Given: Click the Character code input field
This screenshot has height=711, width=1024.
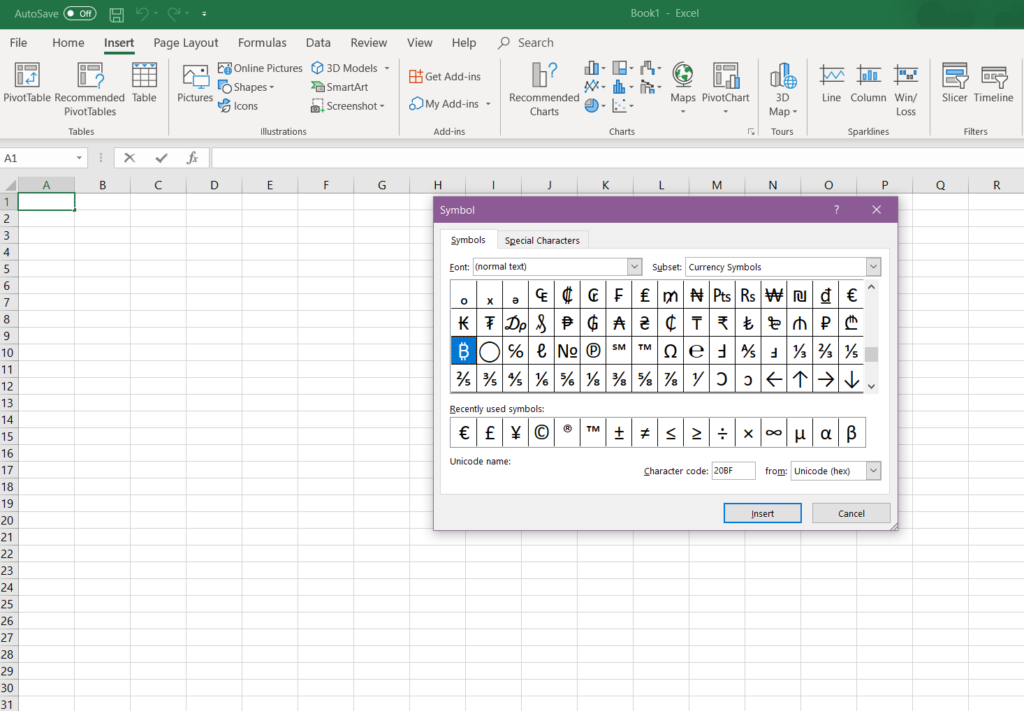Looking at the screenshot, I should click(733, 471).
